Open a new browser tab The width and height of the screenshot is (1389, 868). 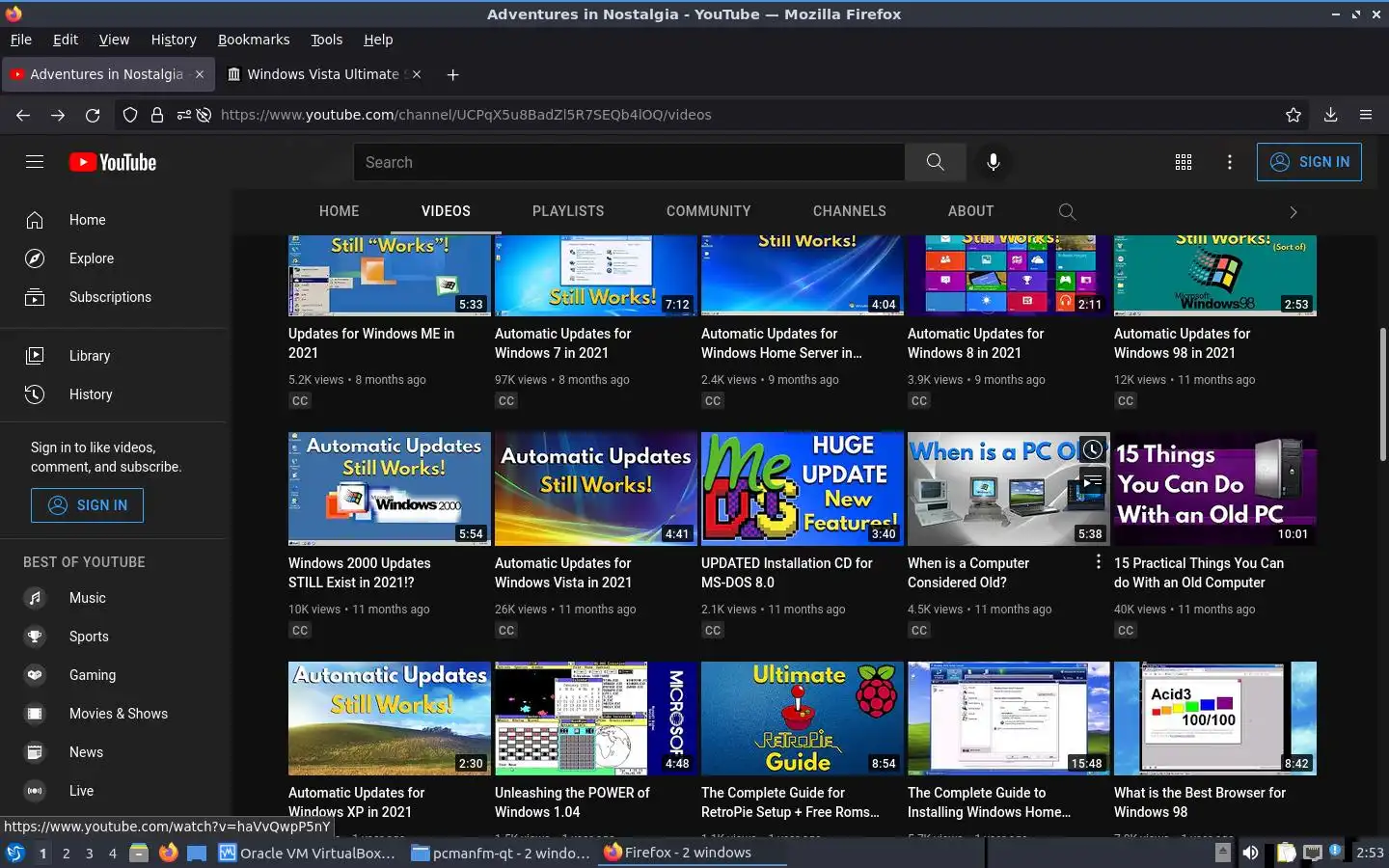(x=452, y=74)
